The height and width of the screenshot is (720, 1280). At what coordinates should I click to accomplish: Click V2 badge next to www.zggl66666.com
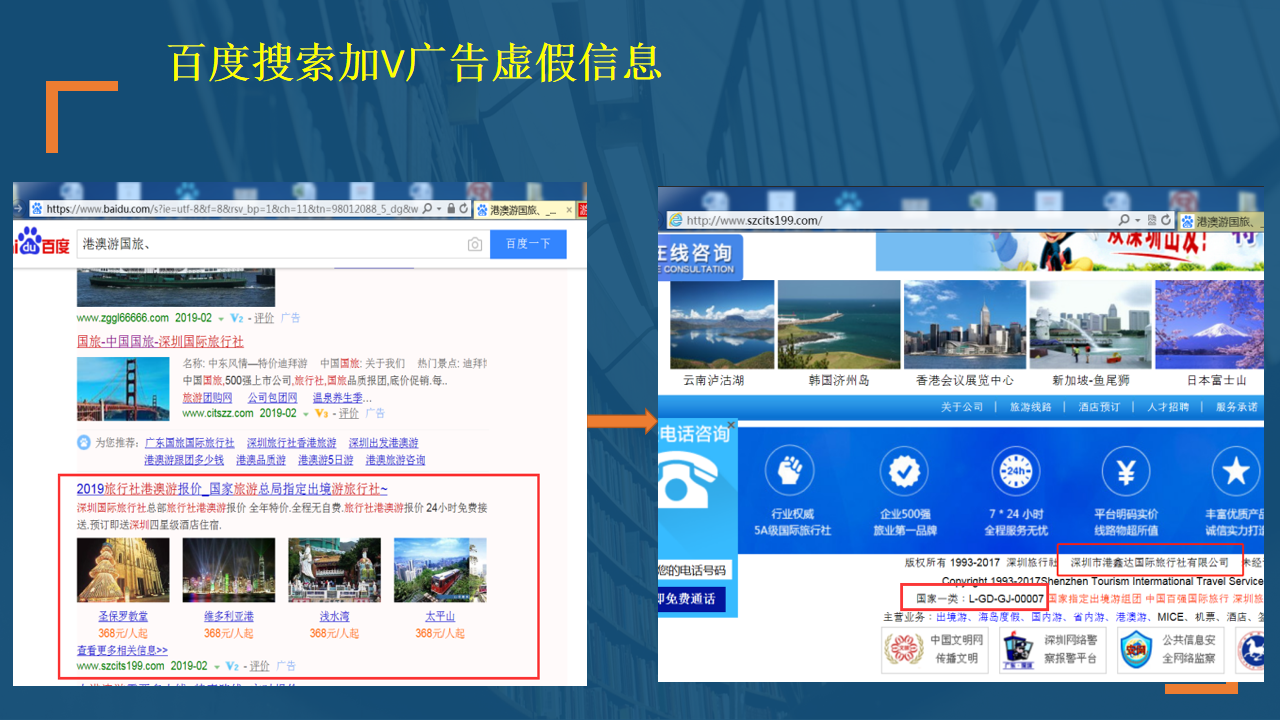click(238, 318)
